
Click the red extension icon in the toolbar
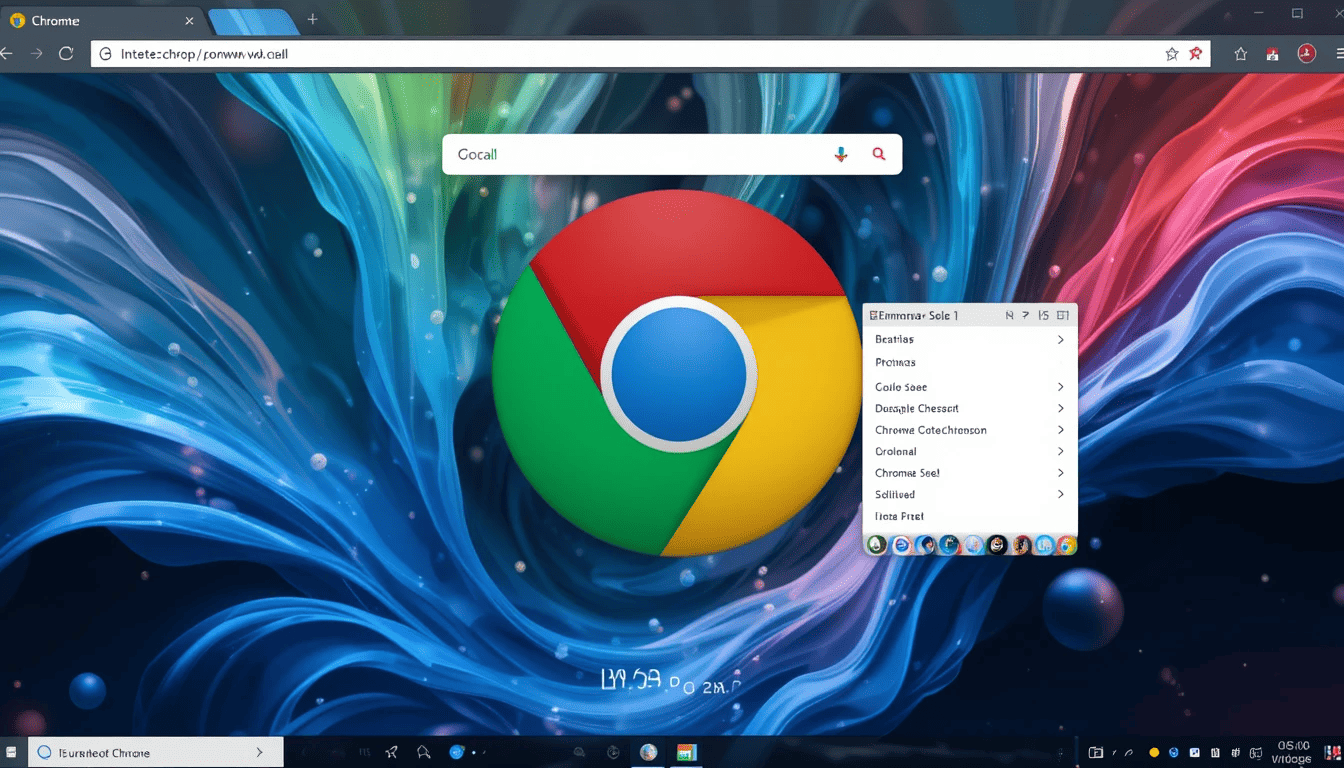pyautogui.click(x=1272, y=55)
